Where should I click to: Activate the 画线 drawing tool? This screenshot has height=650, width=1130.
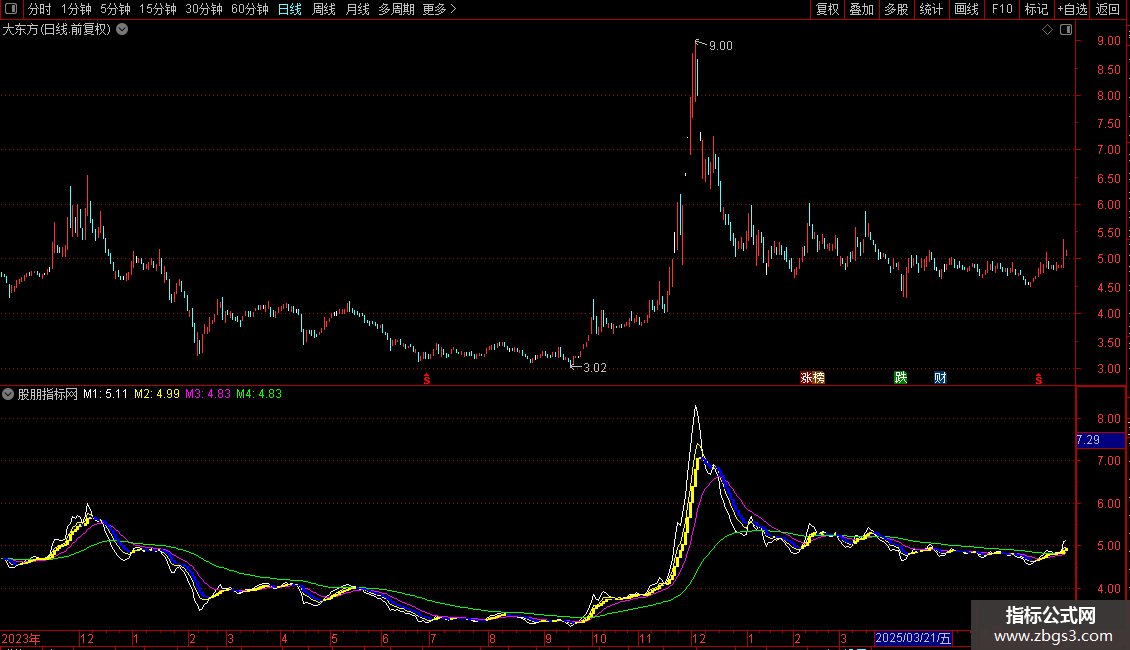966,9
